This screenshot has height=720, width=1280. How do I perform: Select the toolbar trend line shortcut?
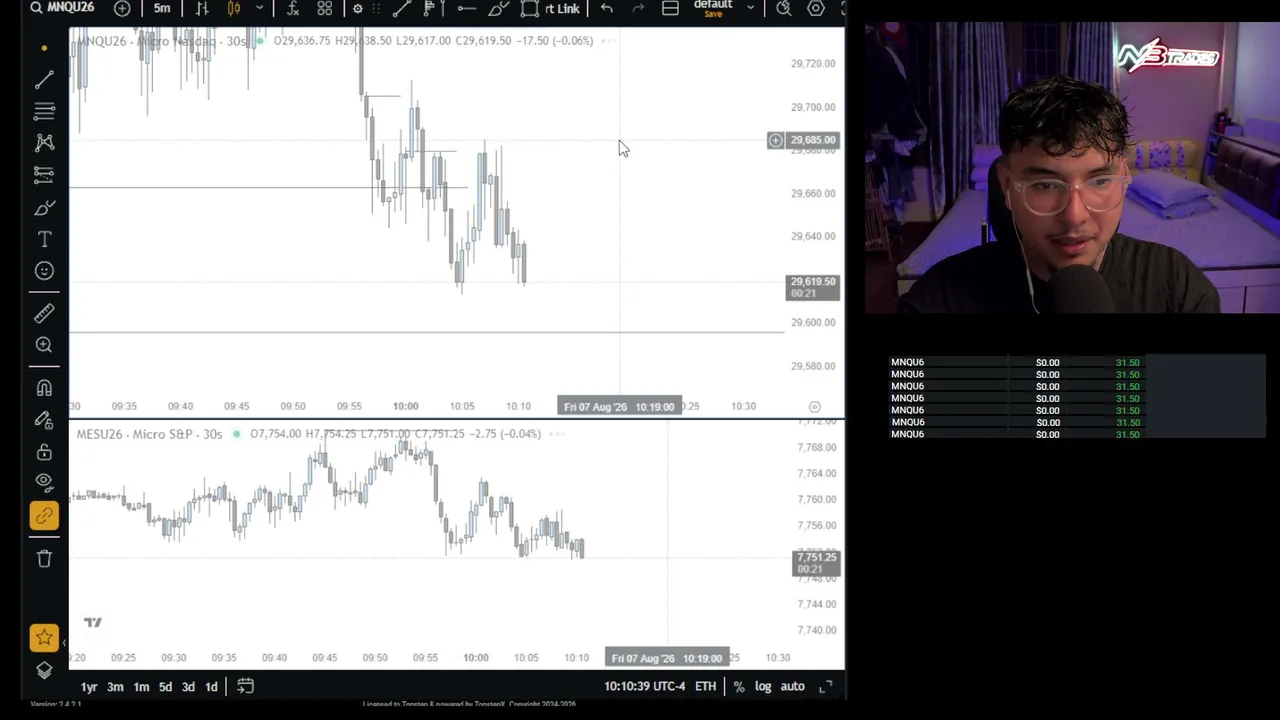coord(401,8)
